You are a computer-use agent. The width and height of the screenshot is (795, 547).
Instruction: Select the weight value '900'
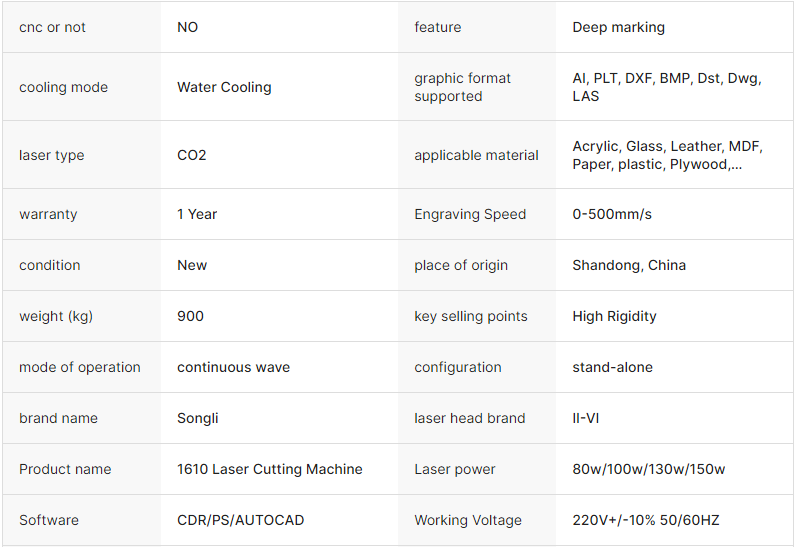pos(190,316)
